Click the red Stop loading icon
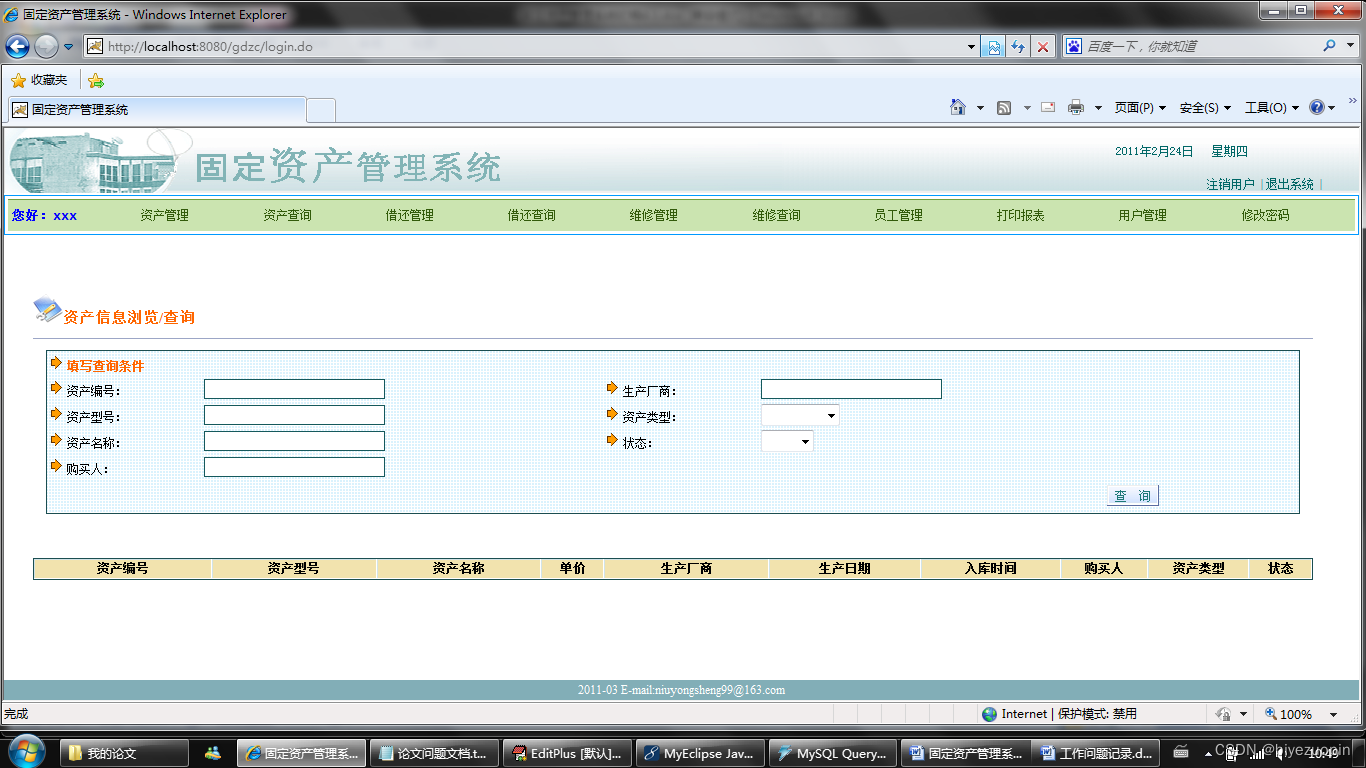 [1043, 46]
